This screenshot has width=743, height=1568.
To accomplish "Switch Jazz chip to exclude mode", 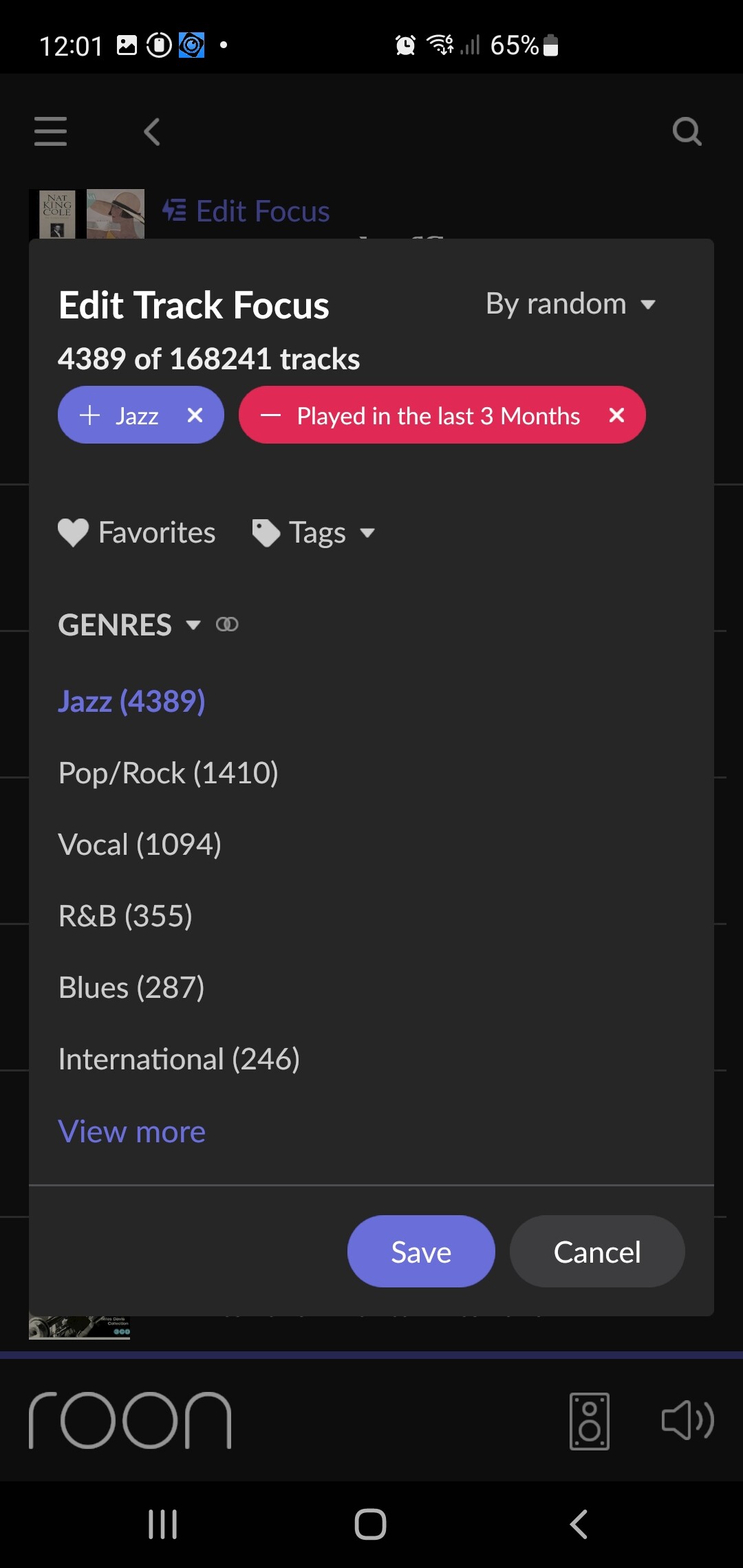I will (x=90, y=415).
